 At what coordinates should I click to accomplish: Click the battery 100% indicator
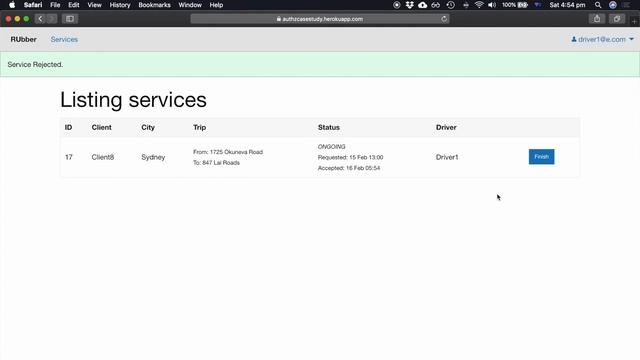(515, 5)
